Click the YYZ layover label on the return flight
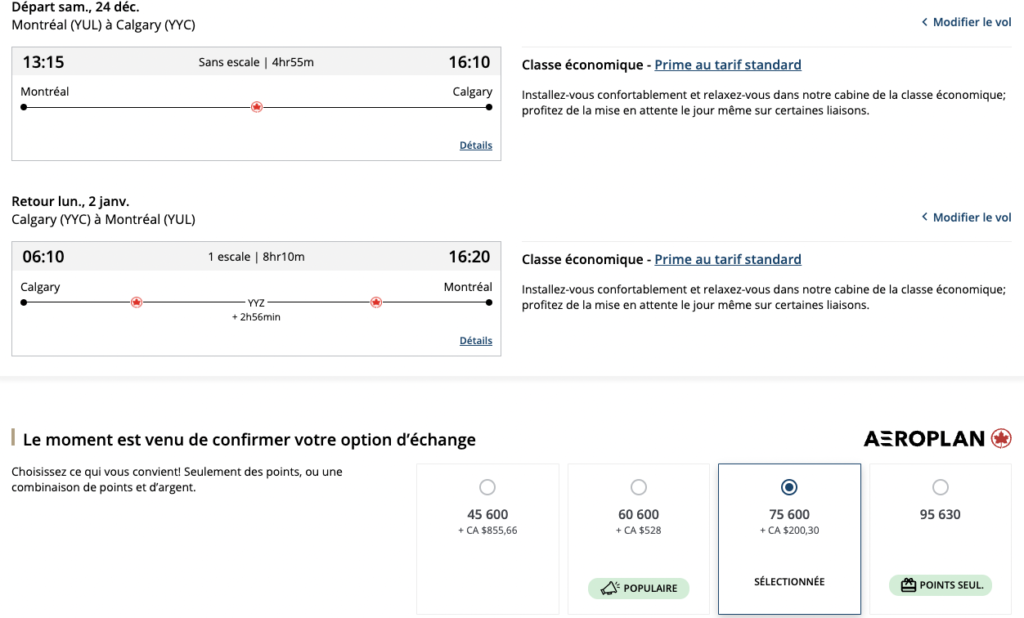 pyautogui.click(x=256, y=302)
